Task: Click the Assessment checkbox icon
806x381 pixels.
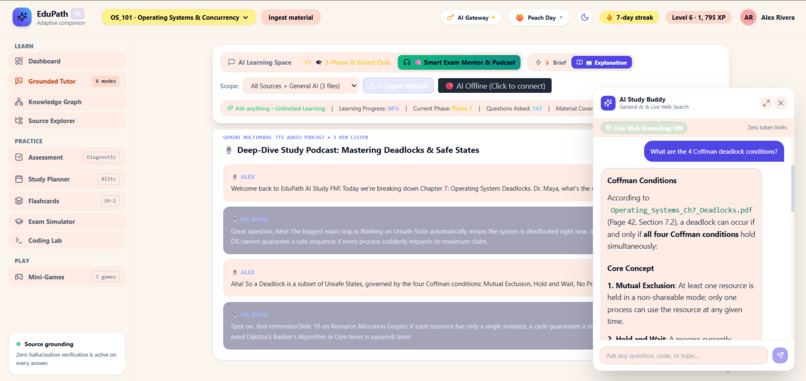Action: click(x=19, y=157)
